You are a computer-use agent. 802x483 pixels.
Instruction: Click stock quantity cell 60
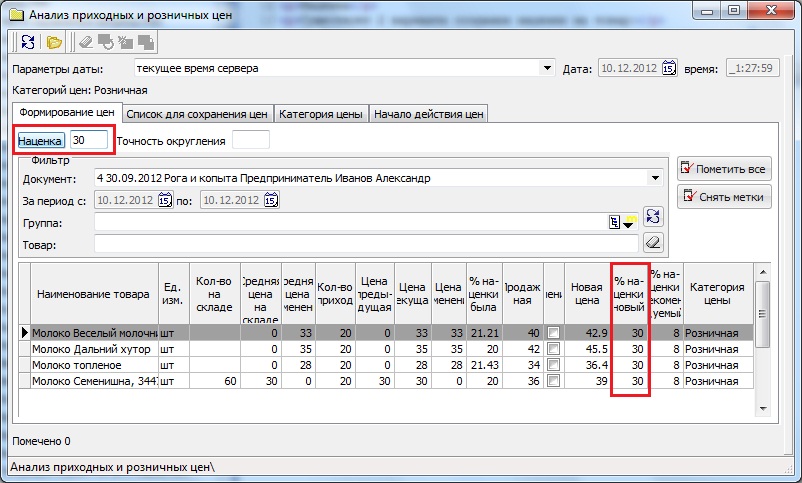coord(214,381)
